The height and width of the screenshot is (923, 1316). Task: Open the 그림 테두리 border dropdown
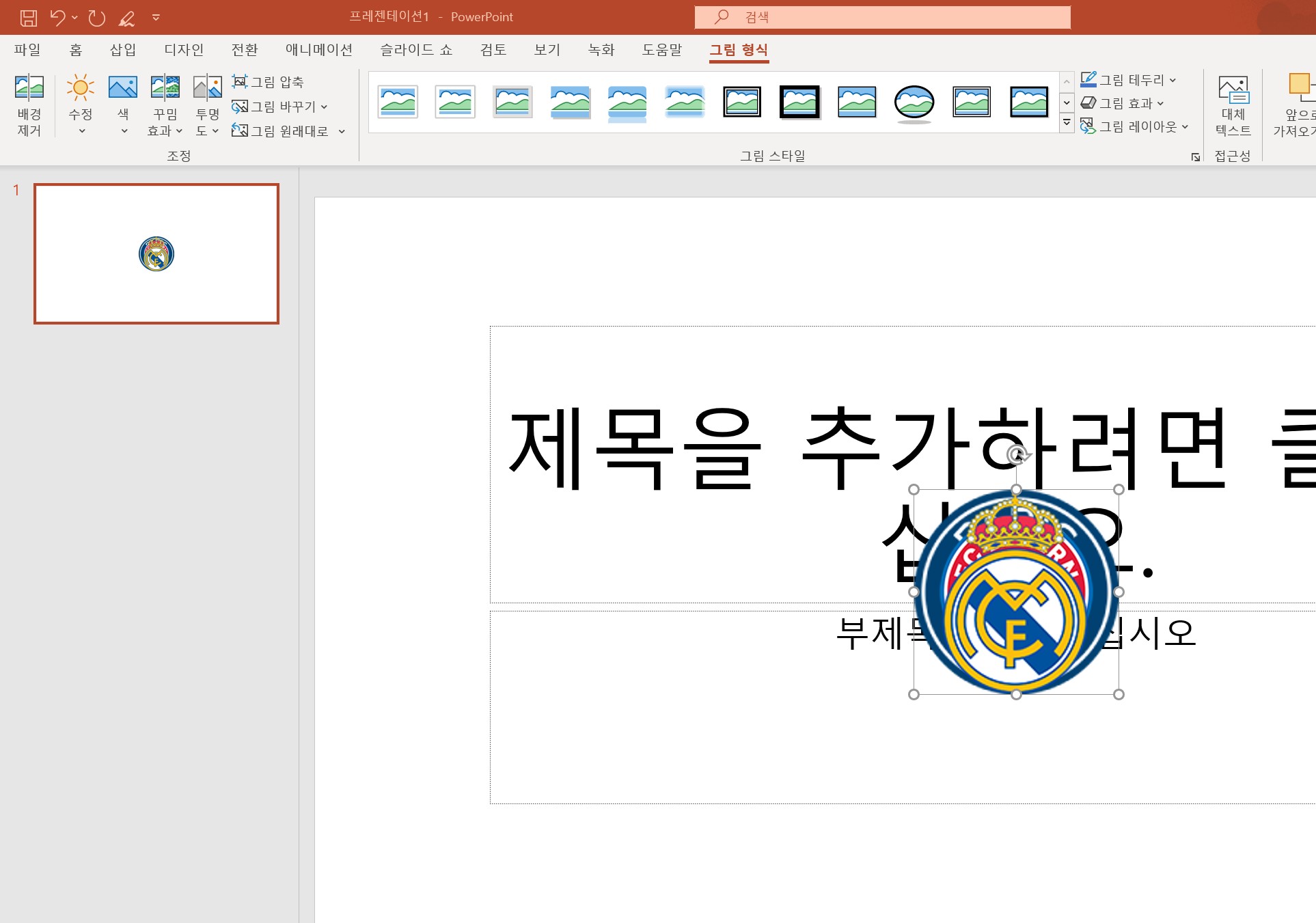click(x=1128, y=80)
